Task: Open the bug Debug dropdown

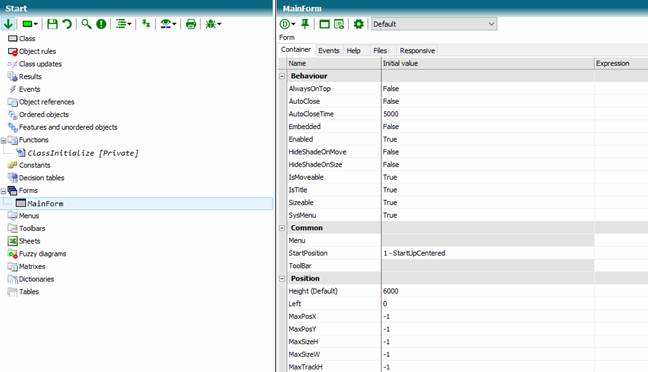Action: (213, 24)
